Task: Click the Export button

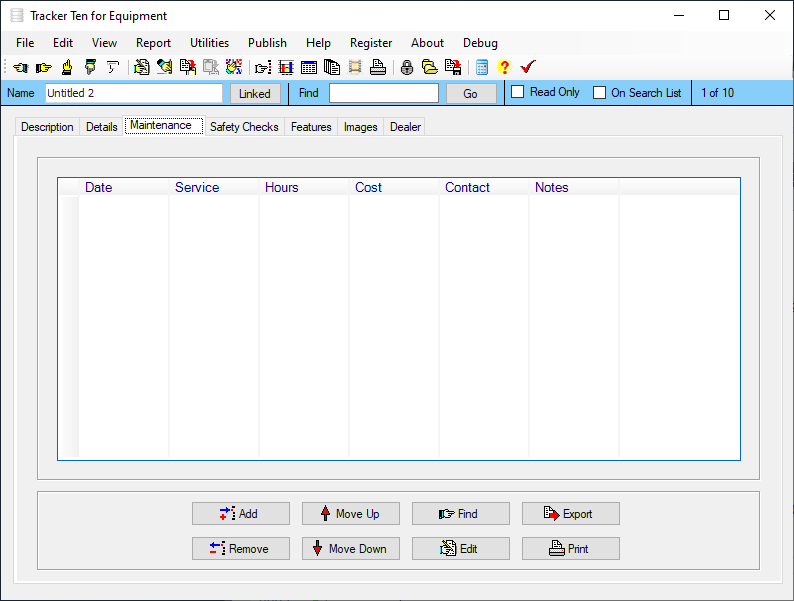Action: 571,513
